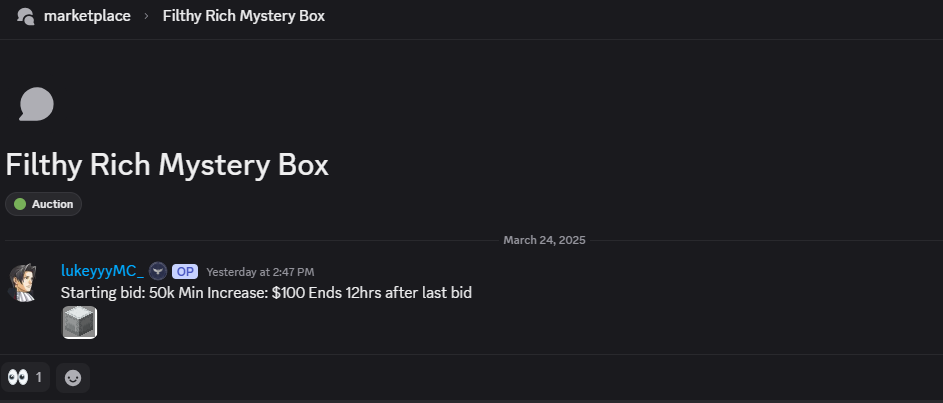
Task: Toggle the eyes emoji reaction
Action: 18,378
